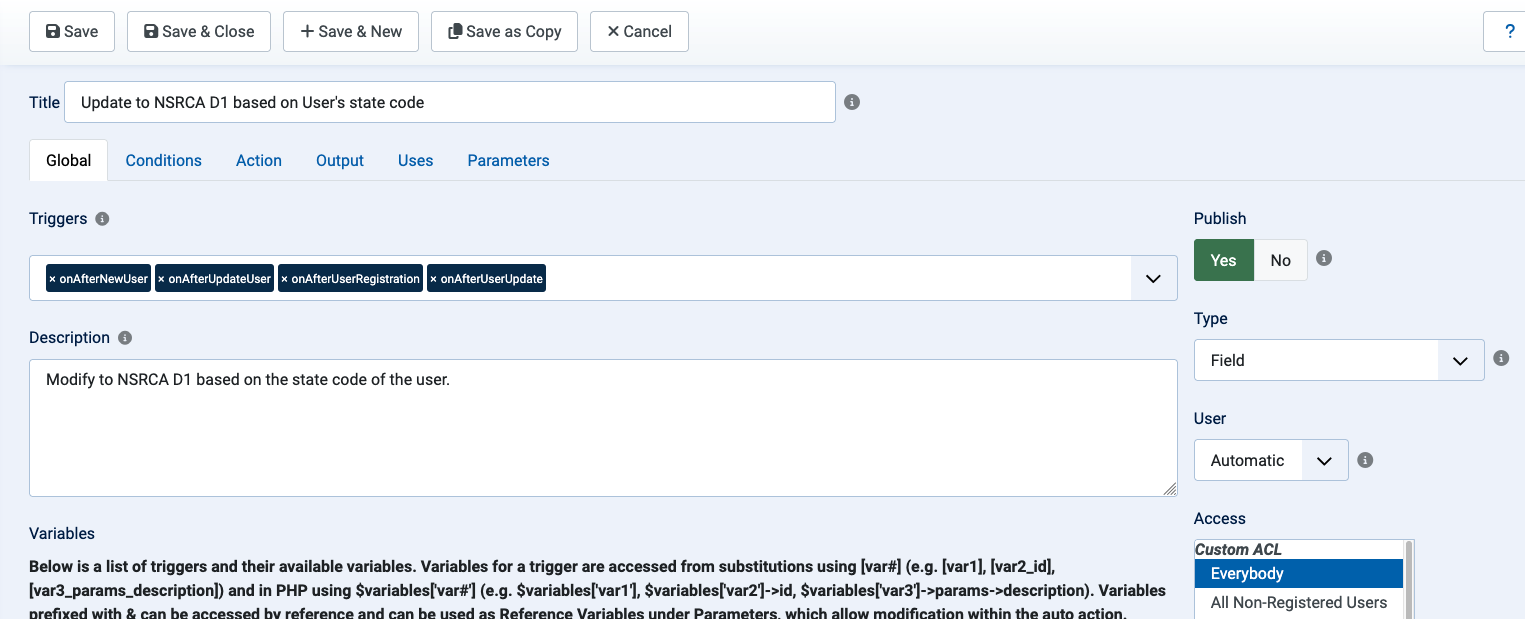This screenshot has height=619, width=1525.
Task: Open the Type dropdown showing Field
Action: tap(1339, 360)
